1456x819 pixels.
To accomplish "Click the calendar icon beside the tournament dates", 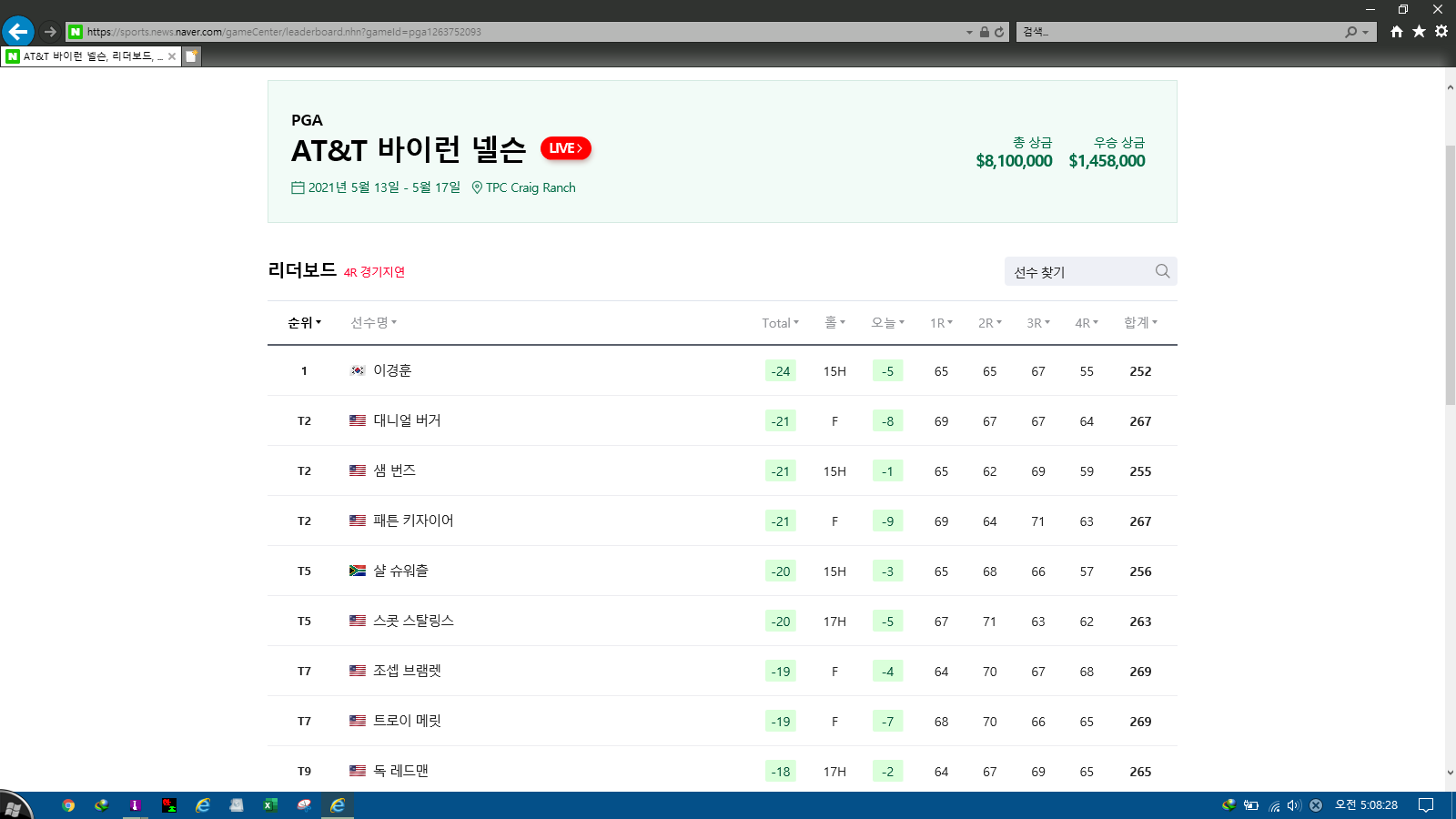I will 298,187.
